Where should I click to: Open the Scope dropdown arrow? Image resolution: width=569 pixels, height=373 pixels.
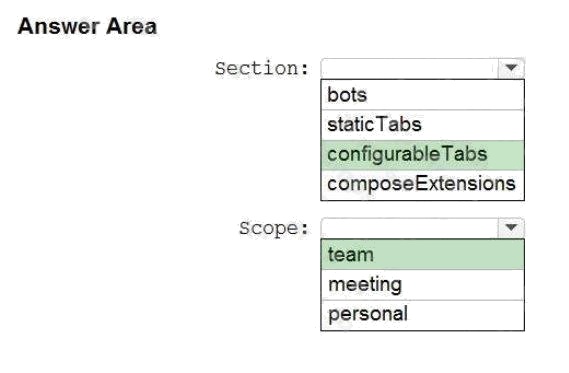(511, 228)
